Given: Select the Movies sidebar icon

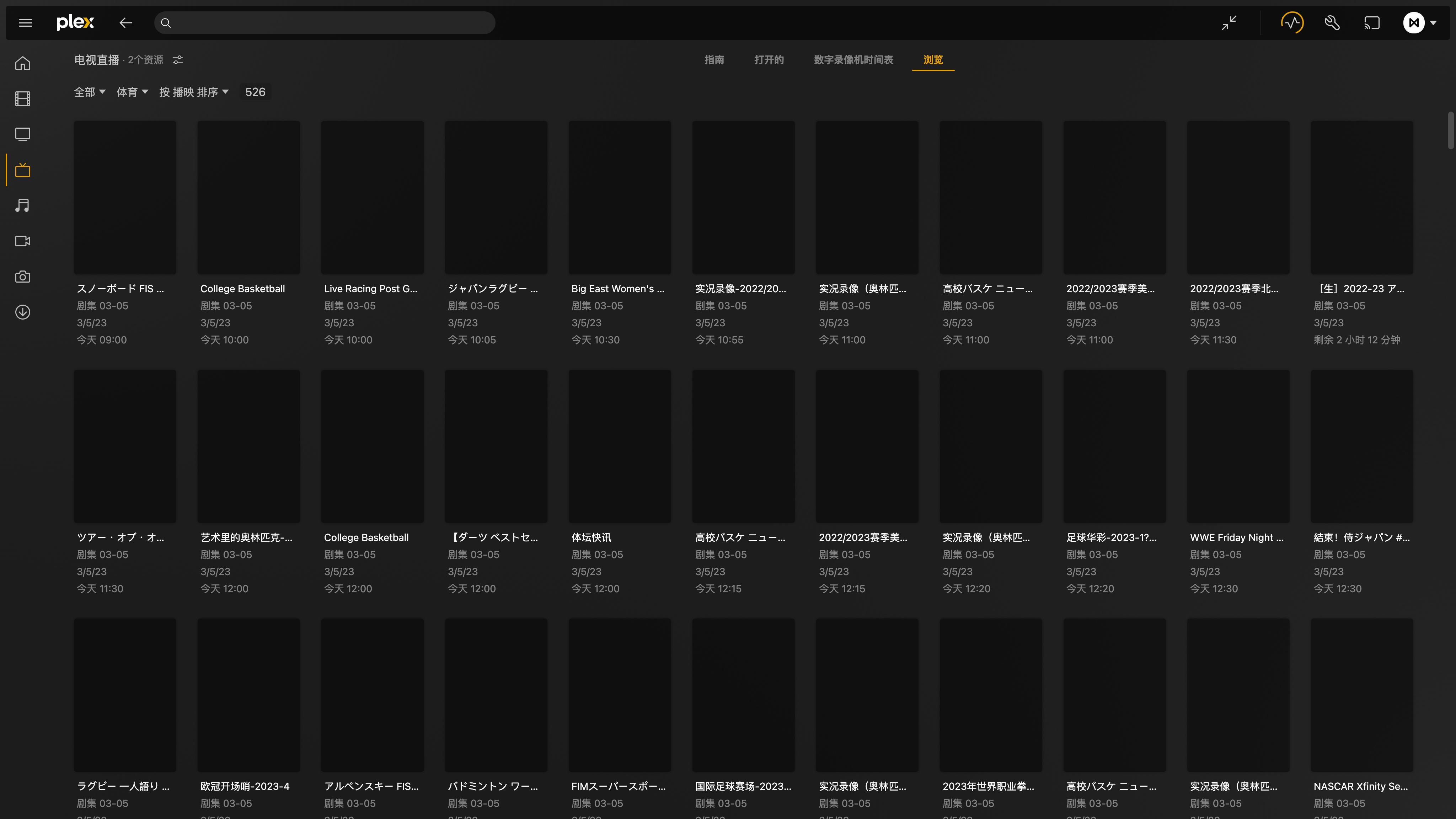Looking at the screenshot, I should click(23, 99).
